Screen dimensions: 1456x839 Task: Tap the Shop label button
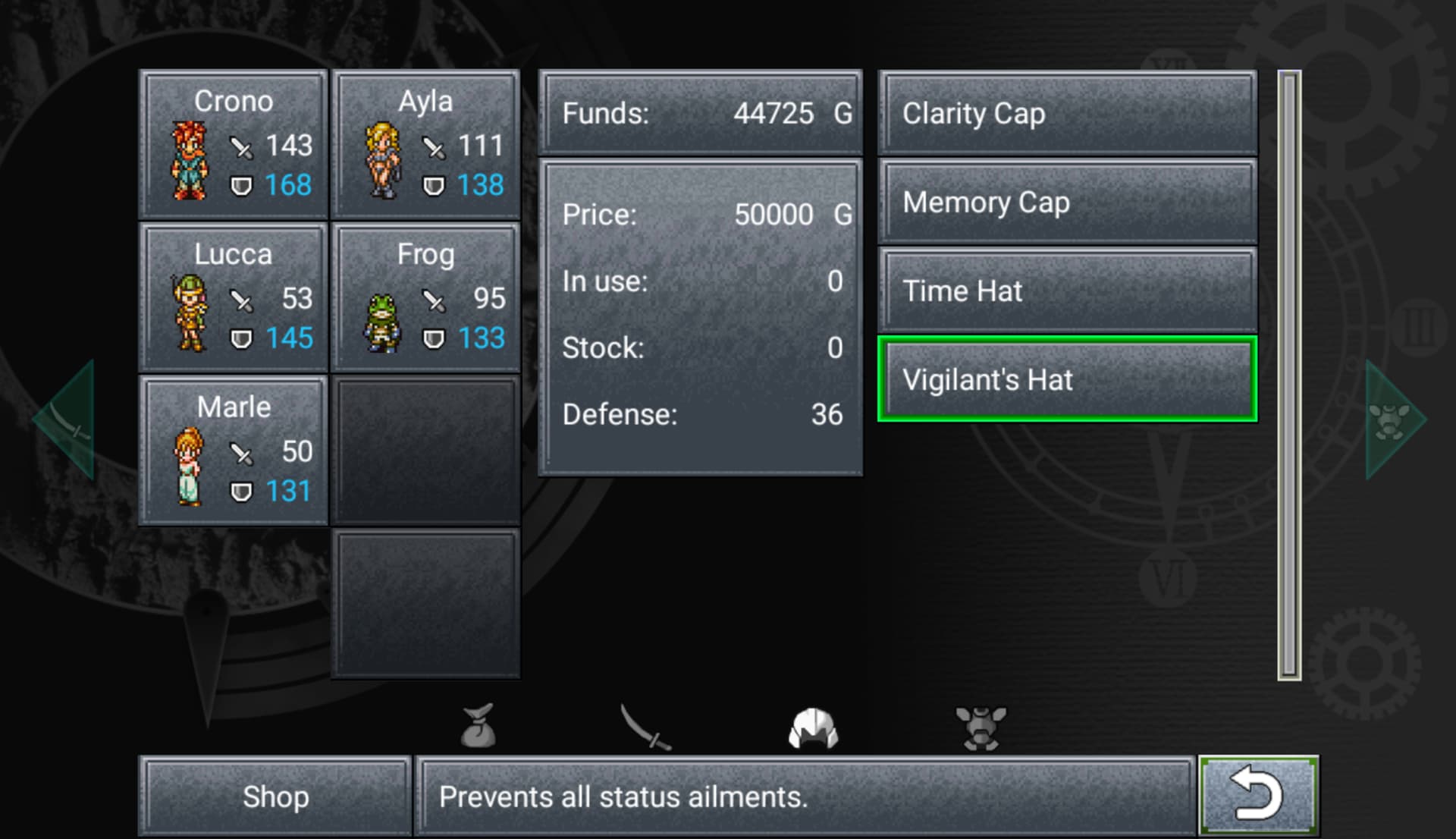tap(275, 797)
